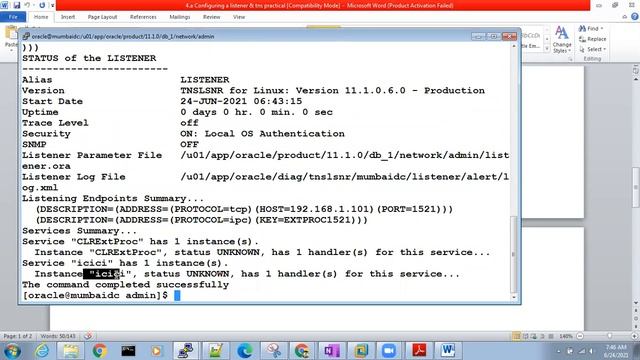Click the "STATUS of the LISTENER" heading

pyautogui.click(x=89, y=58)
